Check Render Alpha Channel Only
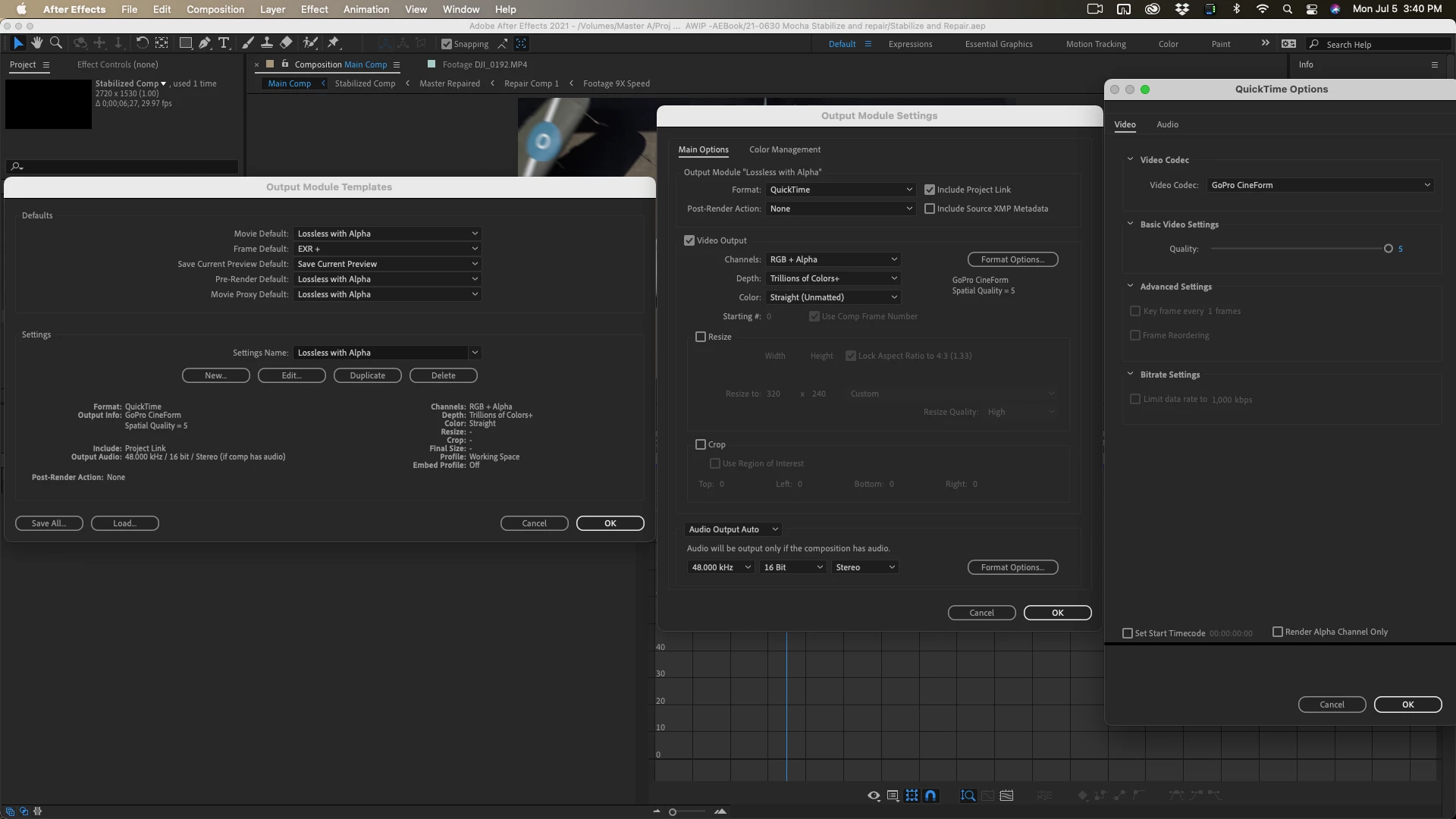This screenshot has width=1456, height=819. click(1278, 632)
